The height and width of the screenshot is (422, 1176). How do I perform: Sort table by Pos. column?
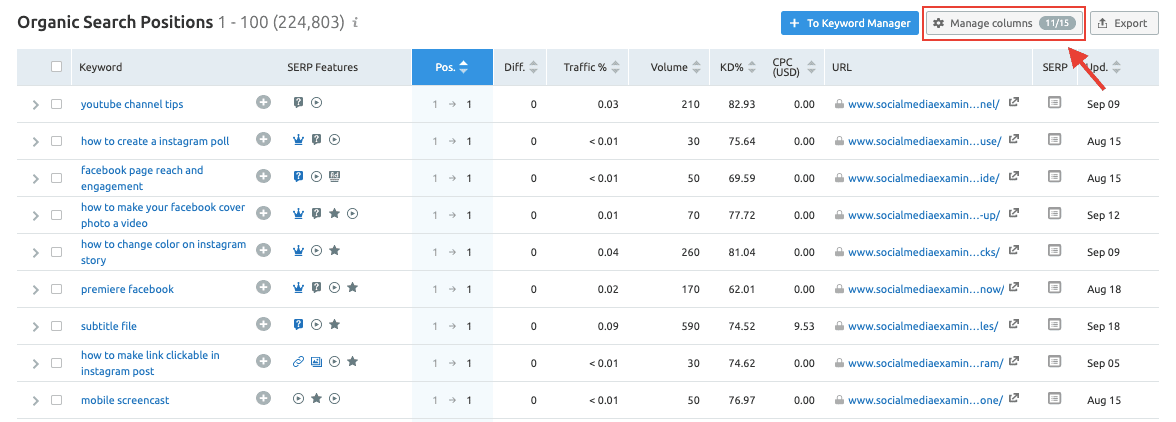point(451,67)
